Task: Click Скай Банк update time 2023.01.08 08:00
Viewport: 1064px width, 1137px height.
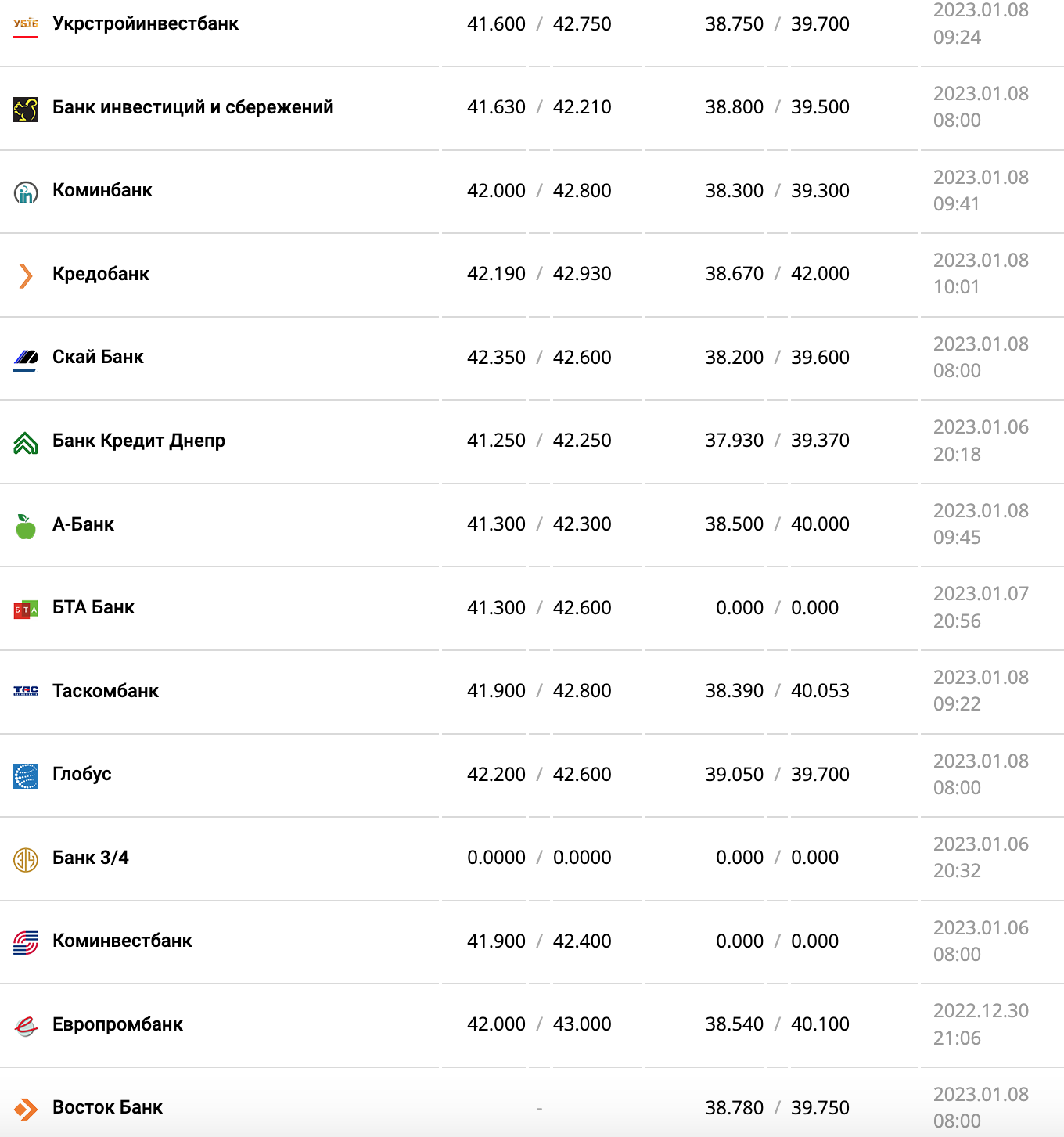Action: coord(980,357)
